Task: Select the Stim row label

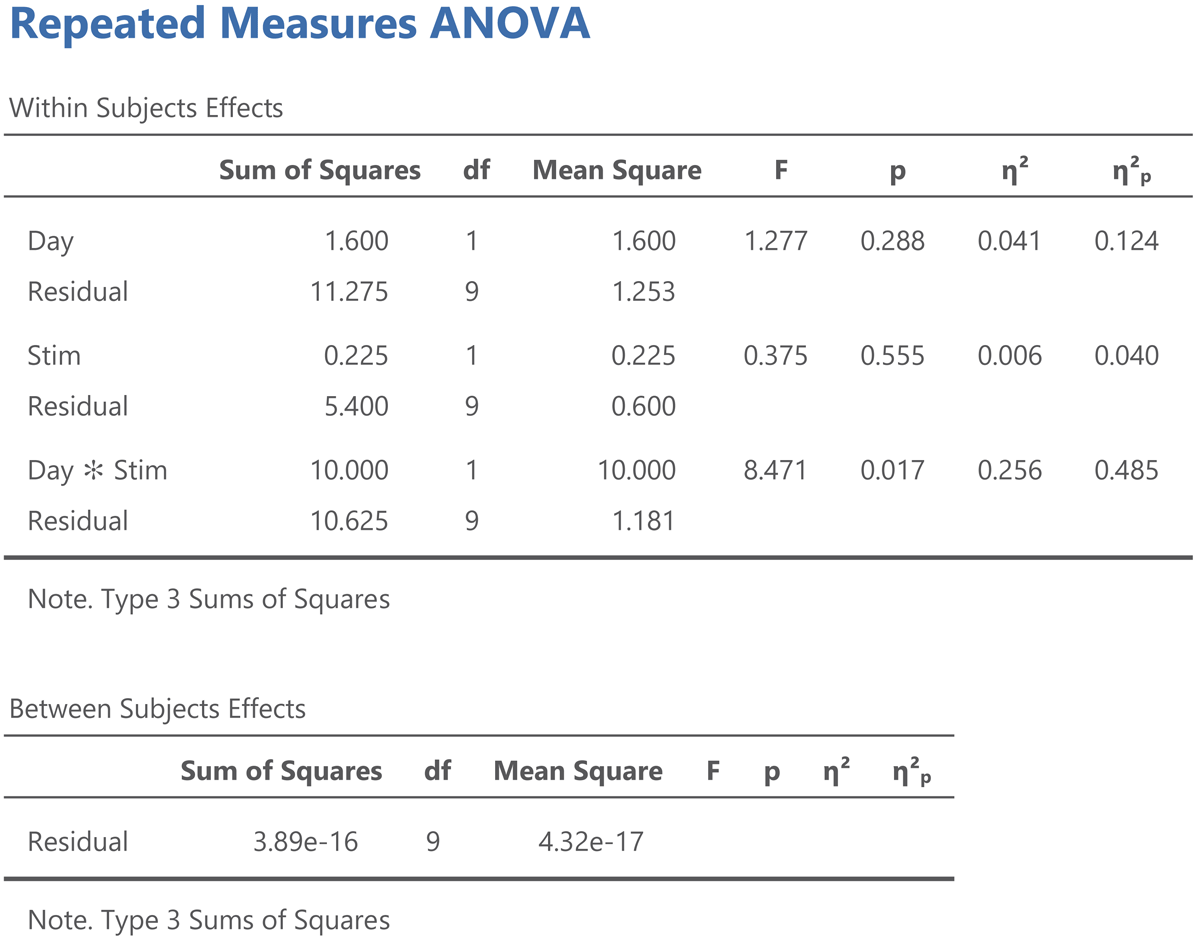Action: pyautogui.click(x=54, y=355)
